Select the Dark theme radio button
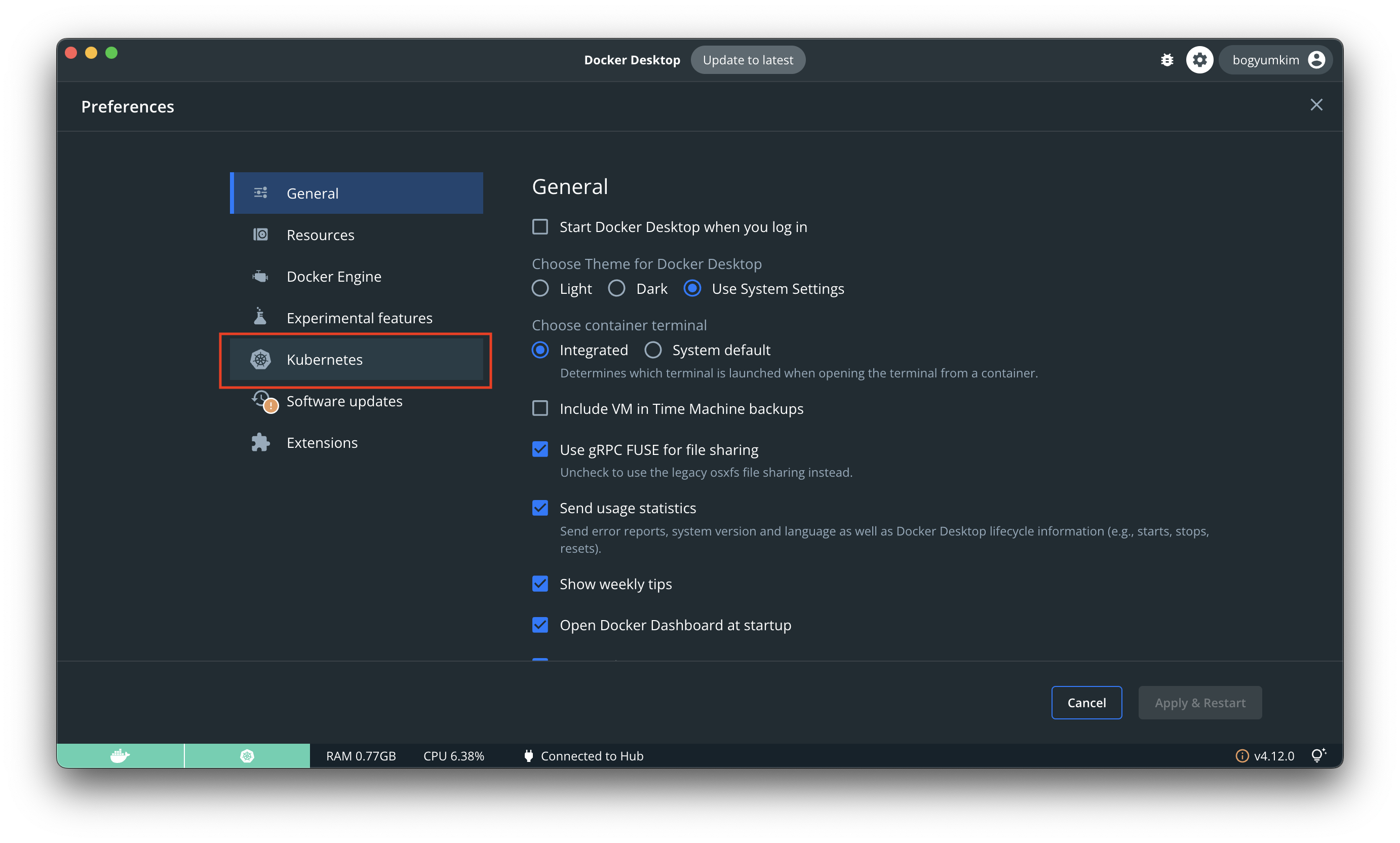Viewport: 1400px width, 843px height. click(617, 289)
